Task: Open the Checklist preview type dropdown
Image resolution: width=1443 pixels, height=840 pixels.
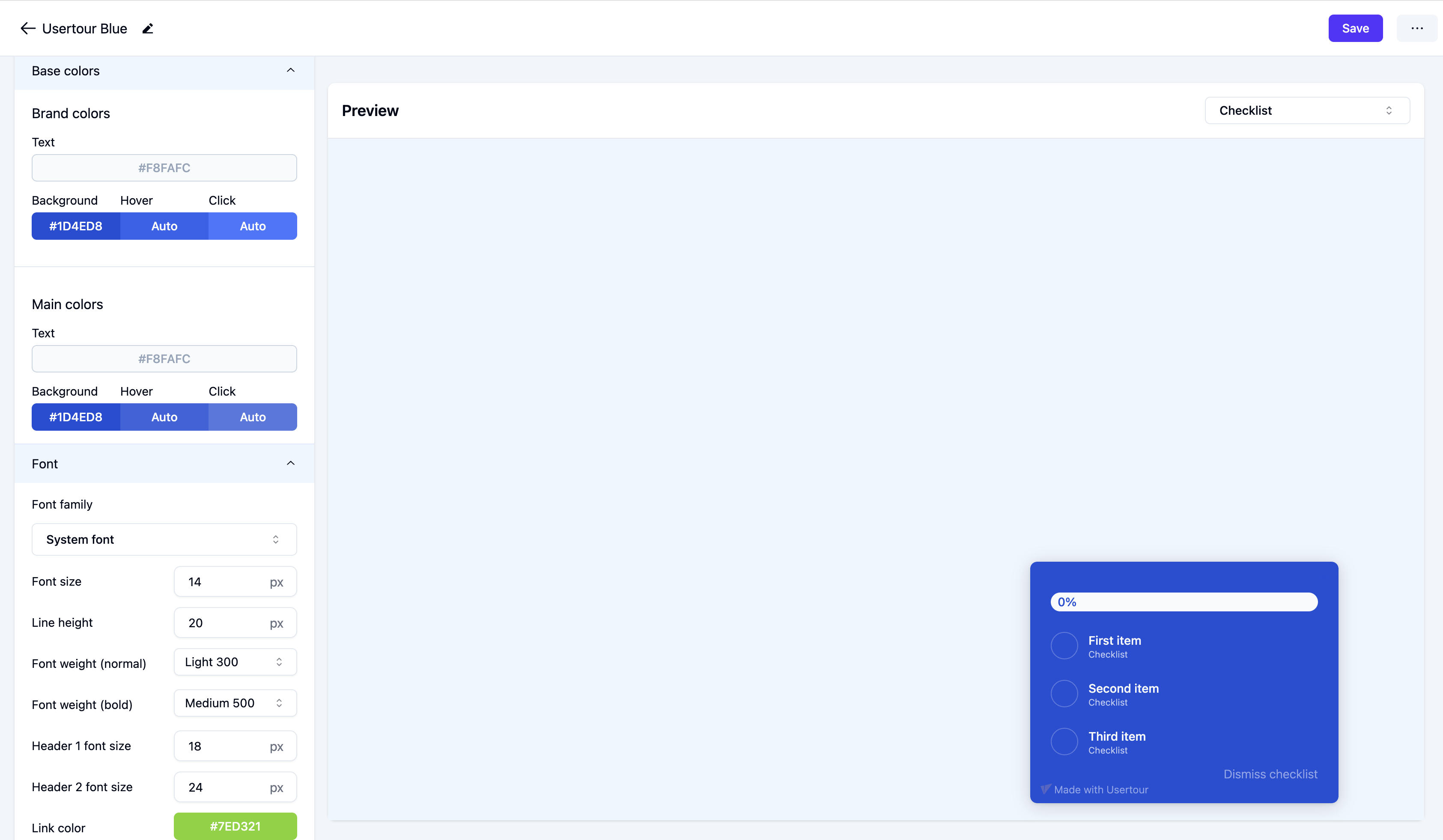Action: [1307, 110]
